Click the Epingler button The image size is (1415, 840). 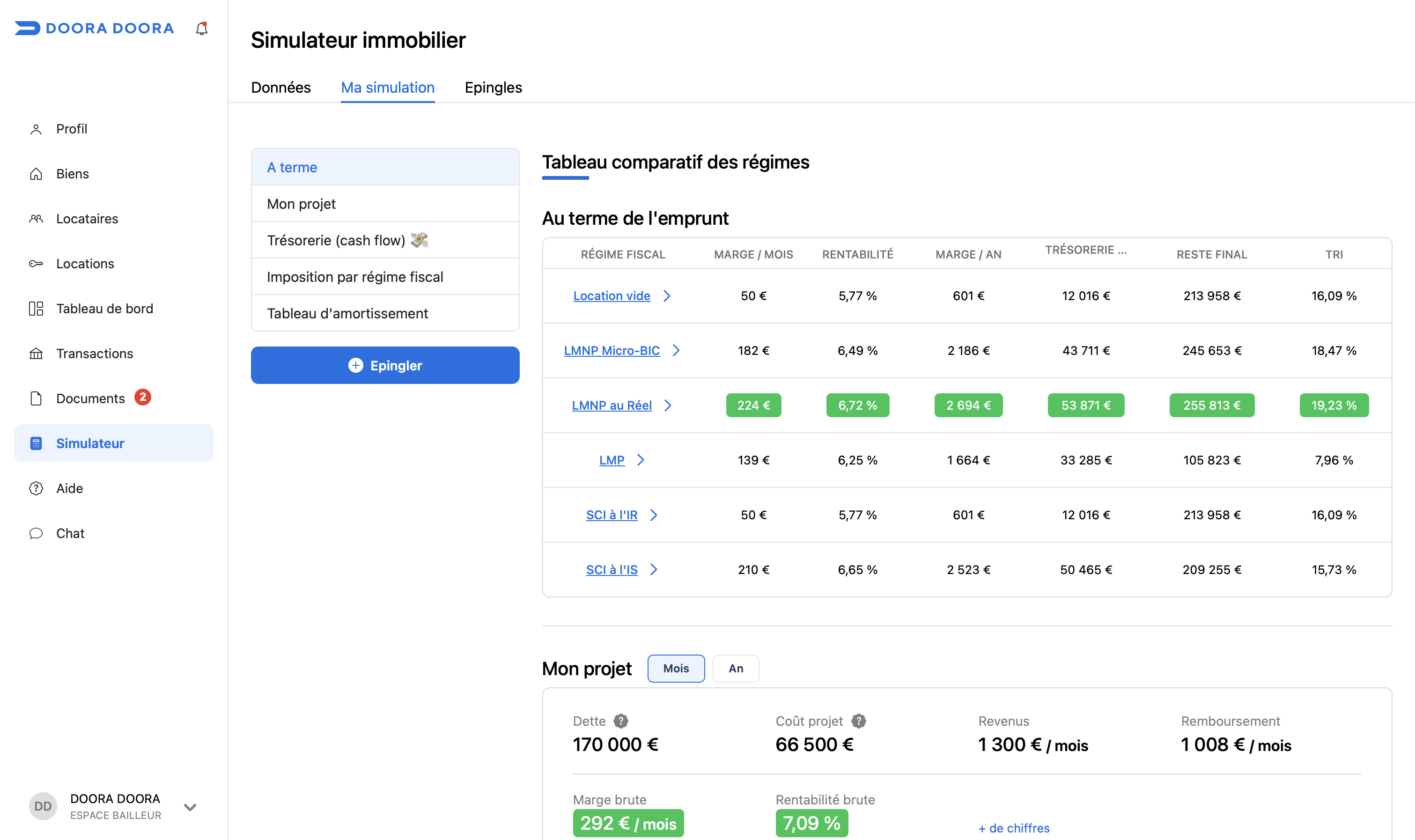tap(385, 365)
